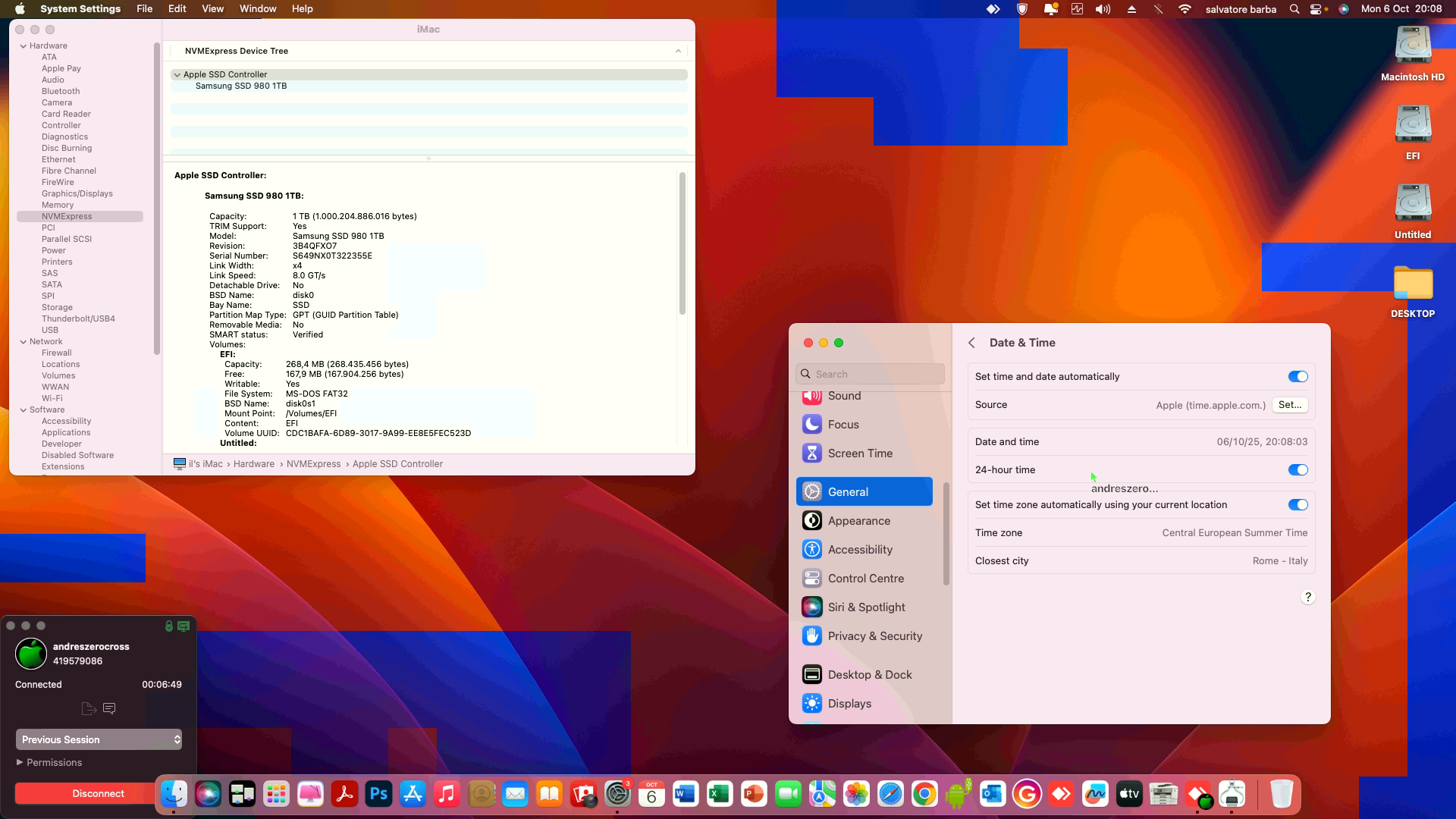Open Wi-Fi status in menu bar
1456x819 pixels.
coord(1185,9)
